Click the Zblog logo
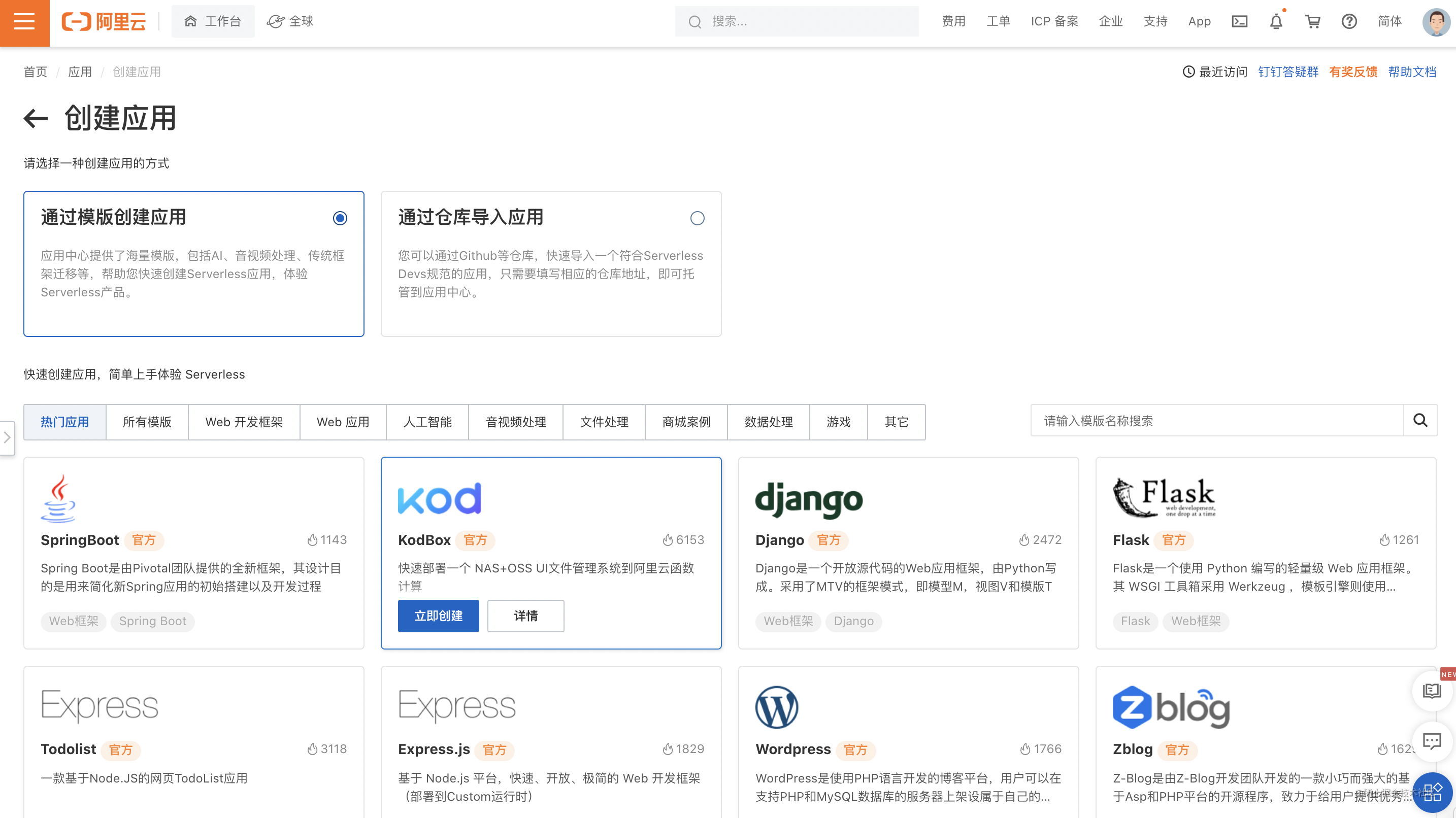Viewport: 1456px width, 818px height. [1171, 707]
